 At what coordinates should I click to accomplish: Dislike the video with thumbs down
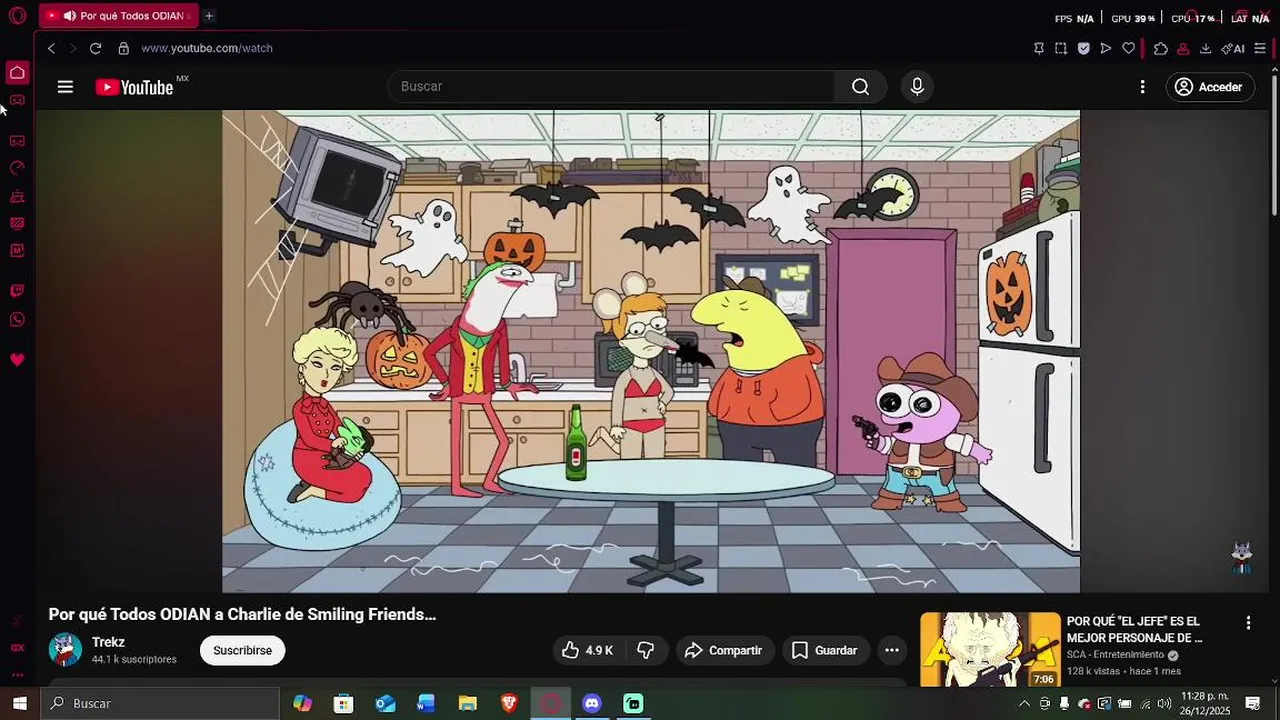645,650
